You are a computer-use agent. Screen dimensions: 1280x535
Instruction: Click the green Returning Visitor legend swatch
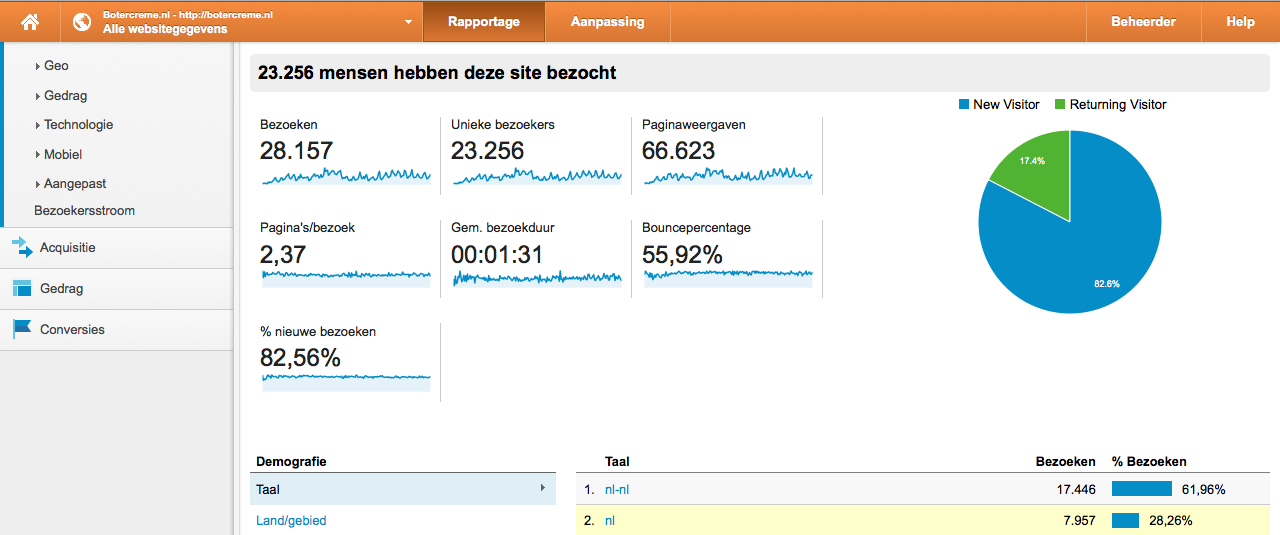(1060, 105)
